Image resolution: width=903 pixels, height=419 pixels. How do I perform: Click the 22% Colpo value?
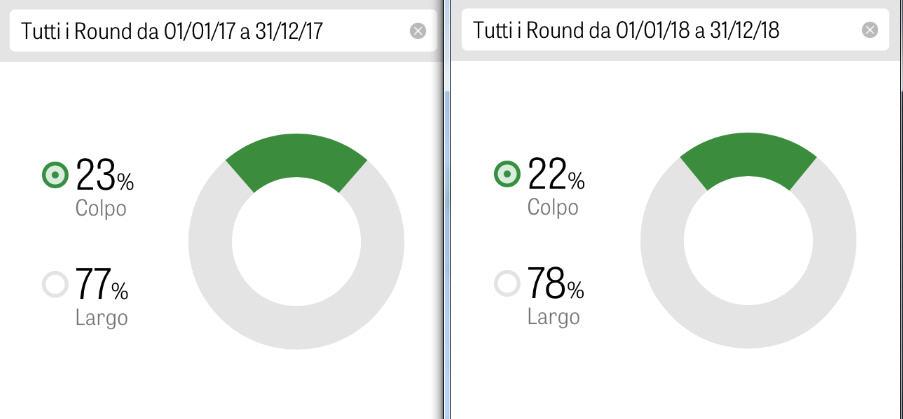pos(556,175)
